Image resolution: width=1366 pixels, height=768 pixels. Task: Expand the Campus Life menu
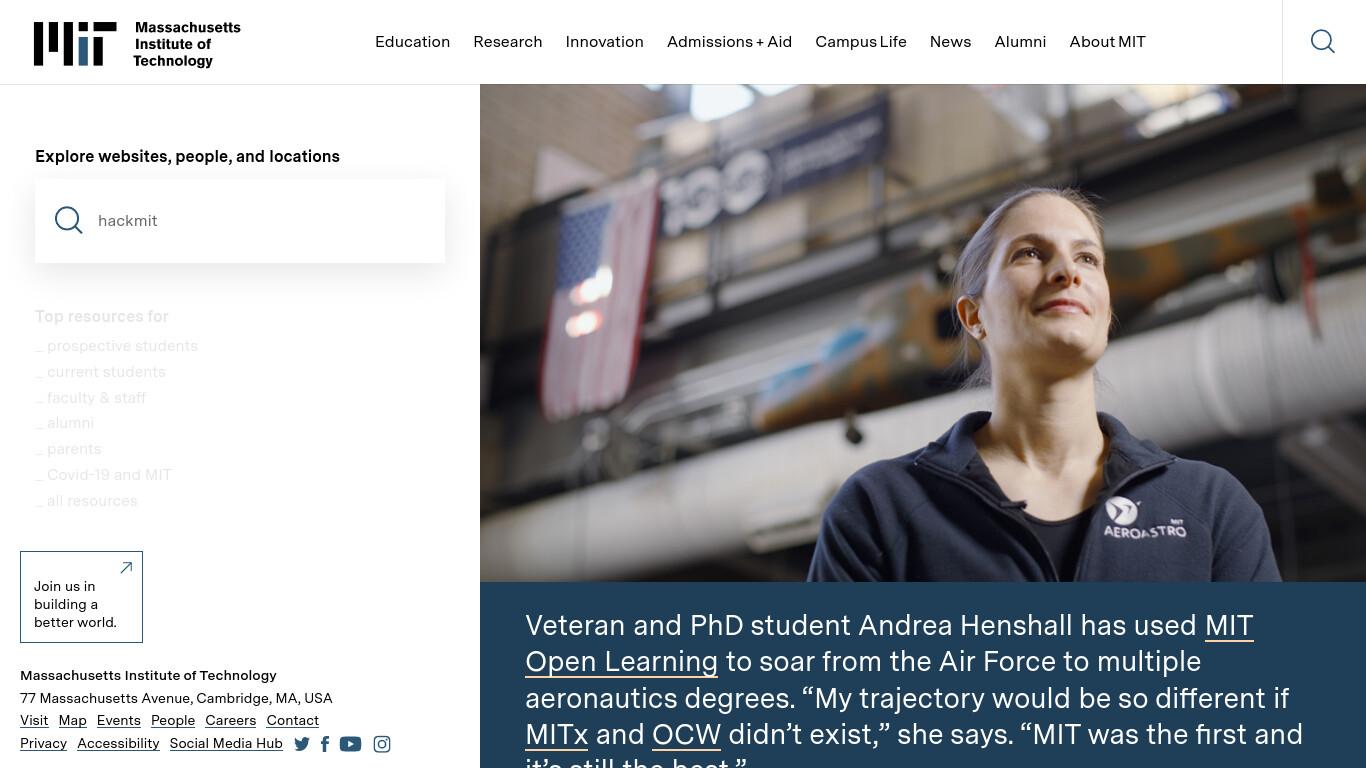861,42
